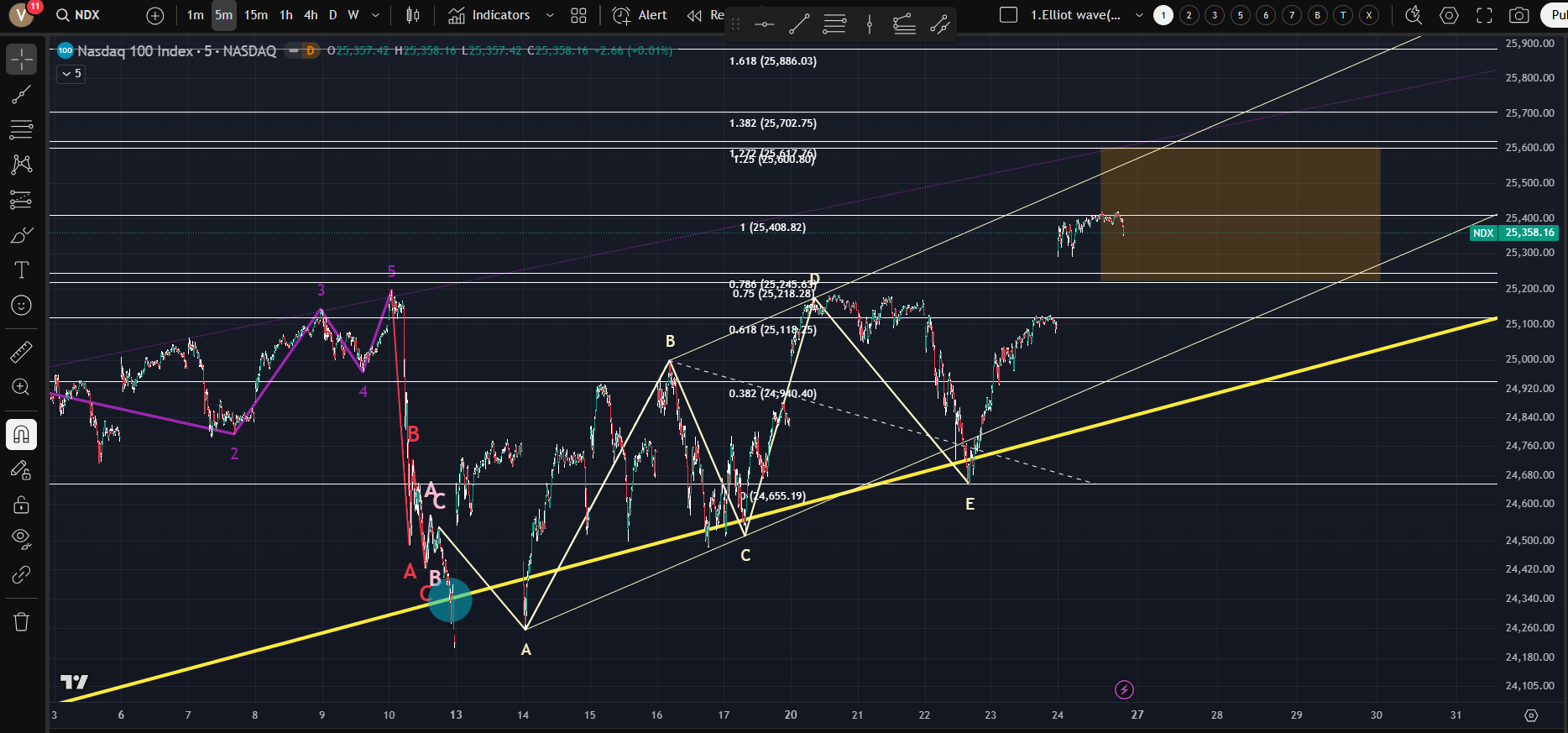Viewport: 1568px width, 733px height.
Task: Select the Text annotation tool
Action: point(21,270)
